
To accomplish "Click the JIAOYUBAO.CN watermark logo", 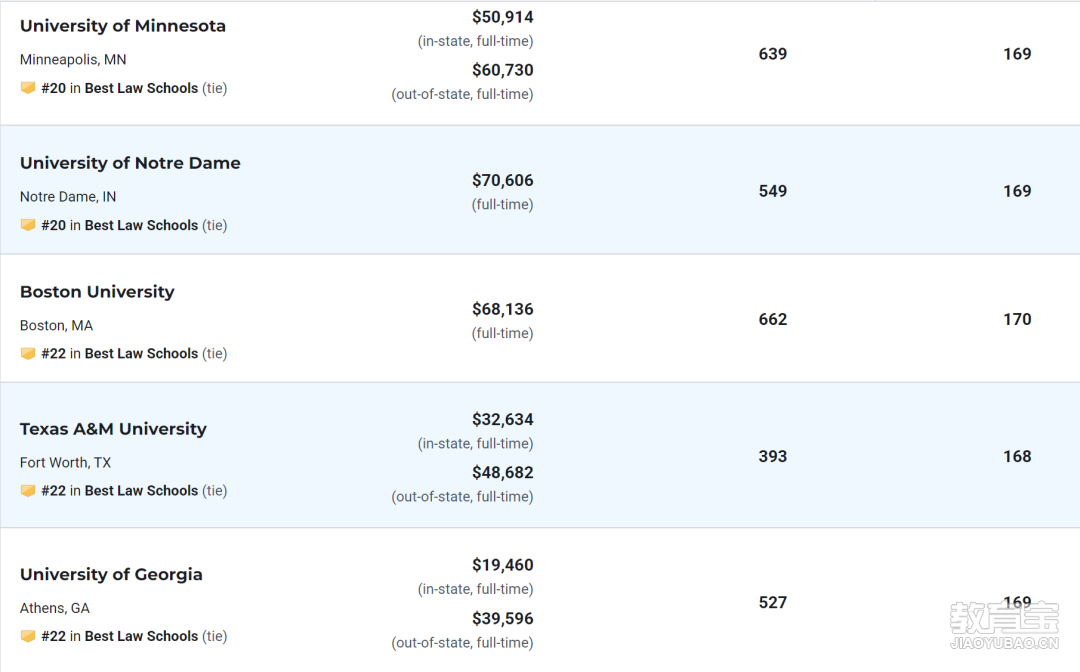I will (1003, 627).
